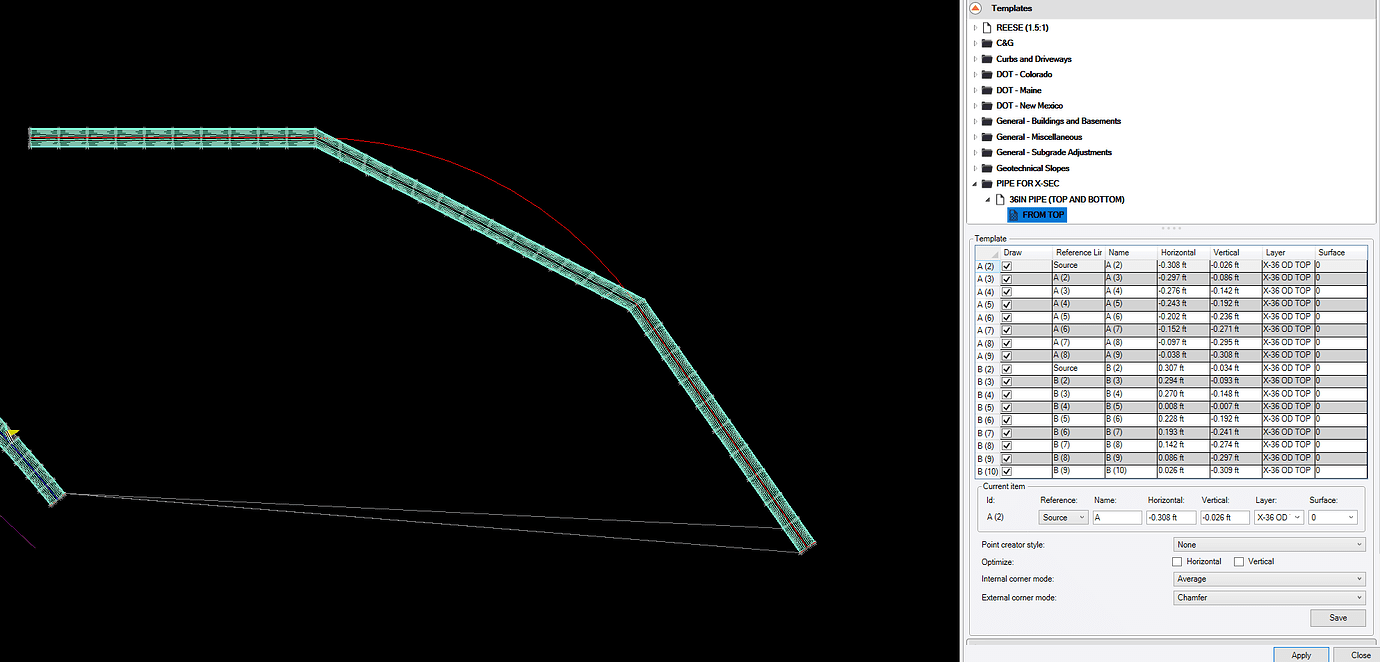Click the Horizontal cell 0.008 ft
This screenshot has height=662, width=1380.
click(x=1183, y=407)
